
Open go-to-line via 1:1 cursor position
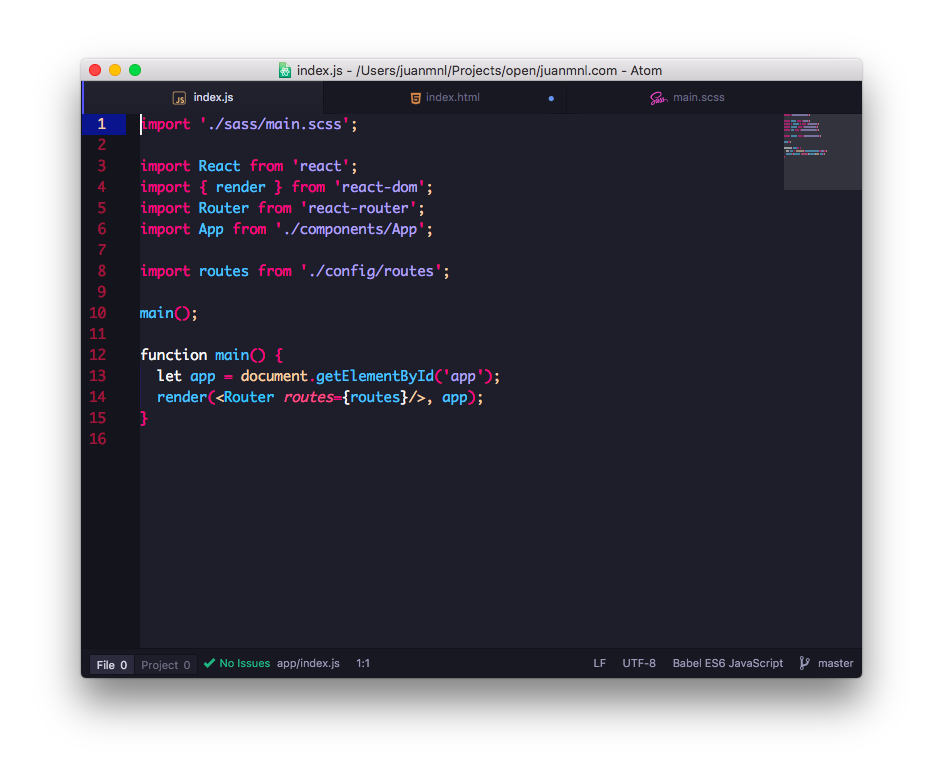[363, 663]
